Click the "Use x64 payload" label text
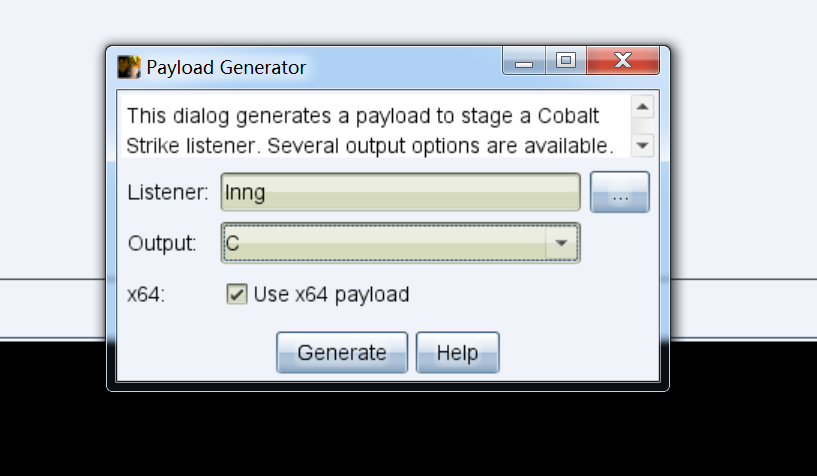817x476 pixels. 331,295
